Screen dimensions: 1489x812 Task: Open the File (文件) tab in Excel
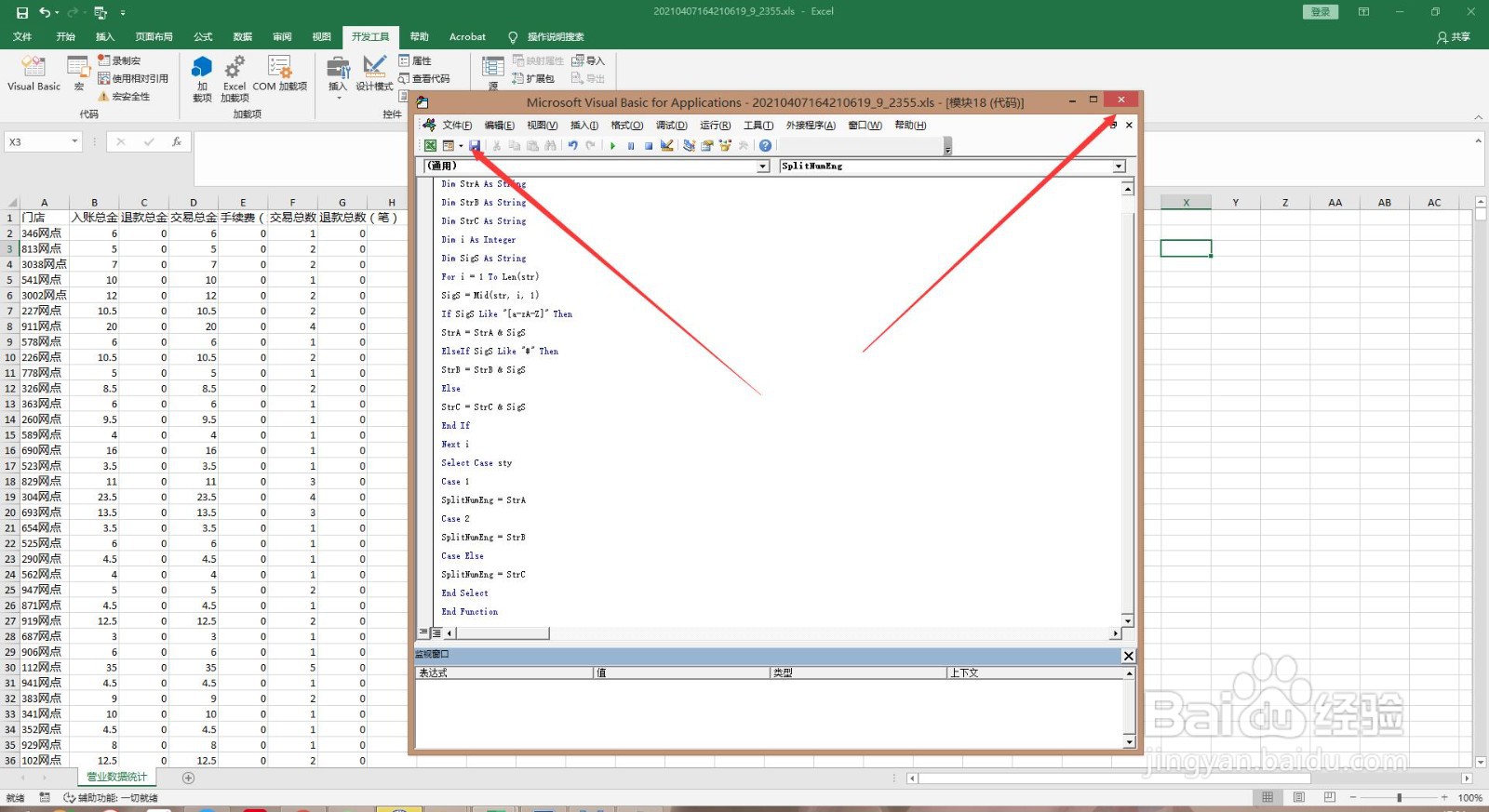pyautogui.click(x=22, y=37)
